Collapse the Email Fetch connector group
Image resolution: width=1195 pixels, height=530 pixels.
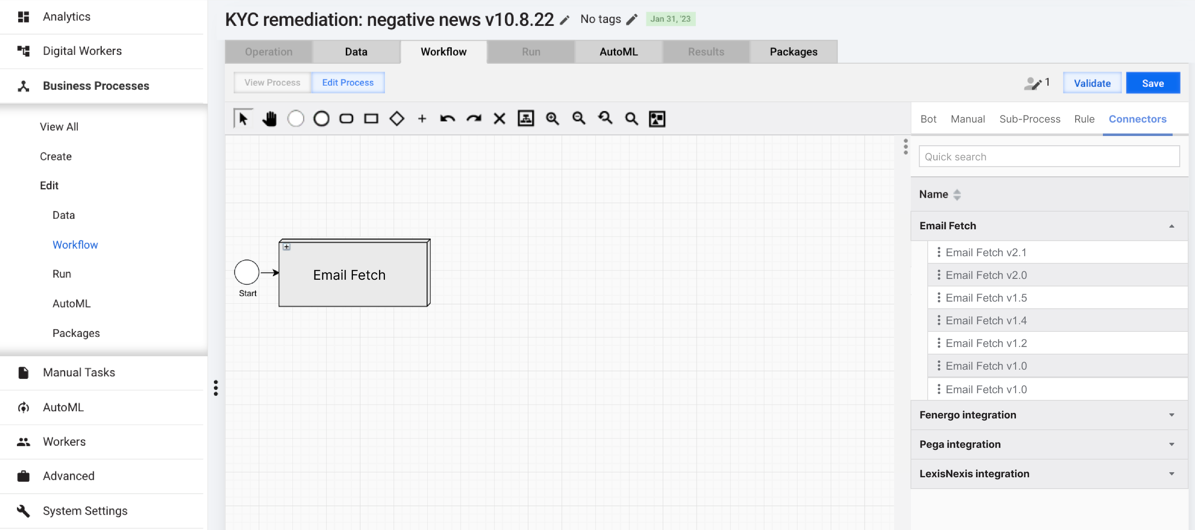tap(1171, 226)
